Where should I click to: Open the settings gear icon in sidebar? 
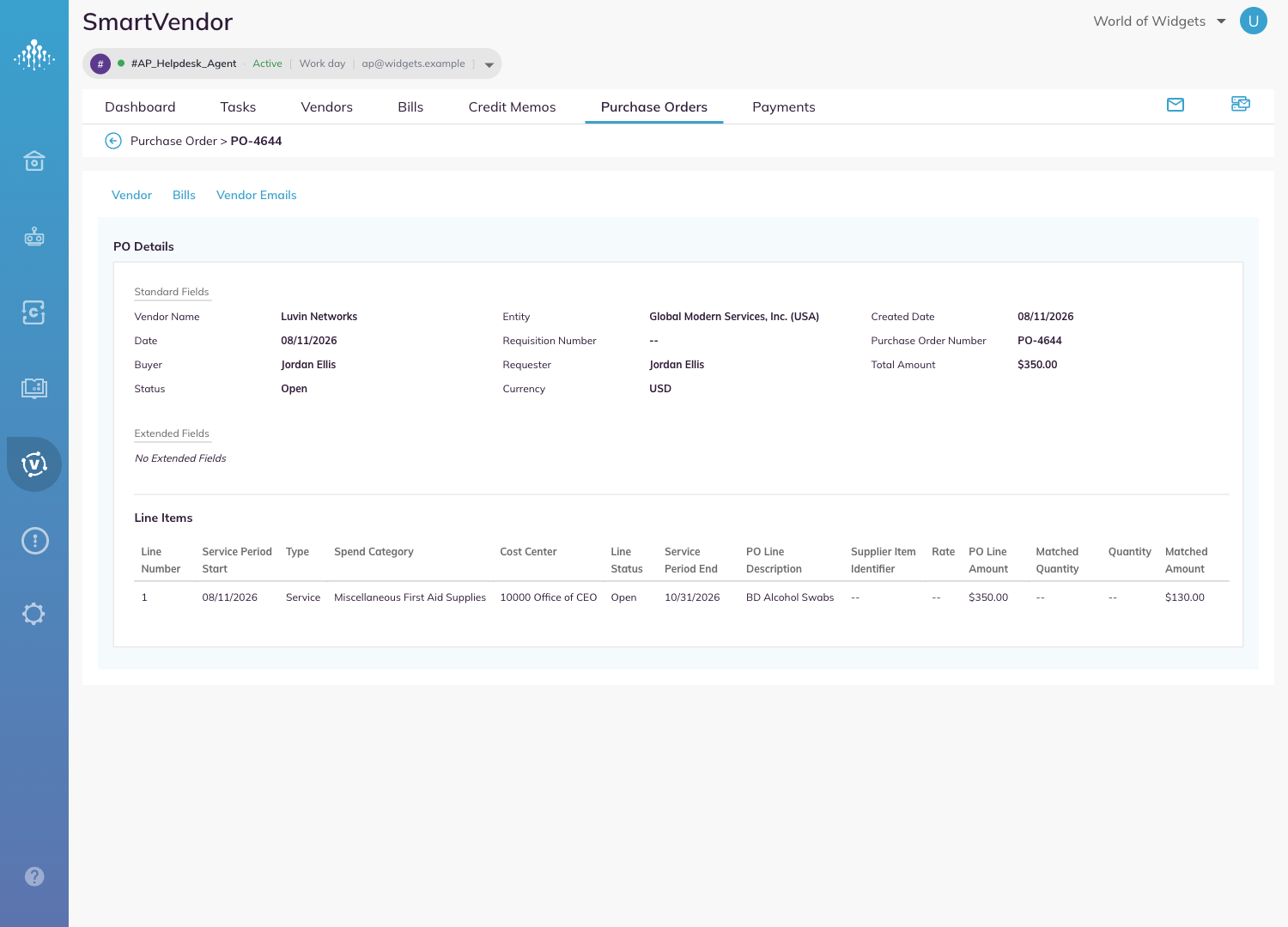tap(33, 614)
